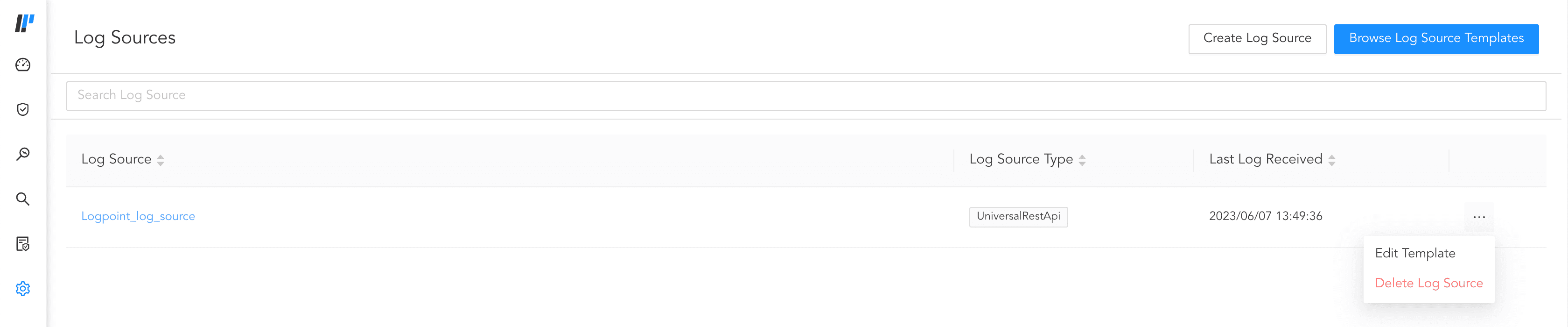Select the security shield icon in sidebar

[x=22, y=109]
